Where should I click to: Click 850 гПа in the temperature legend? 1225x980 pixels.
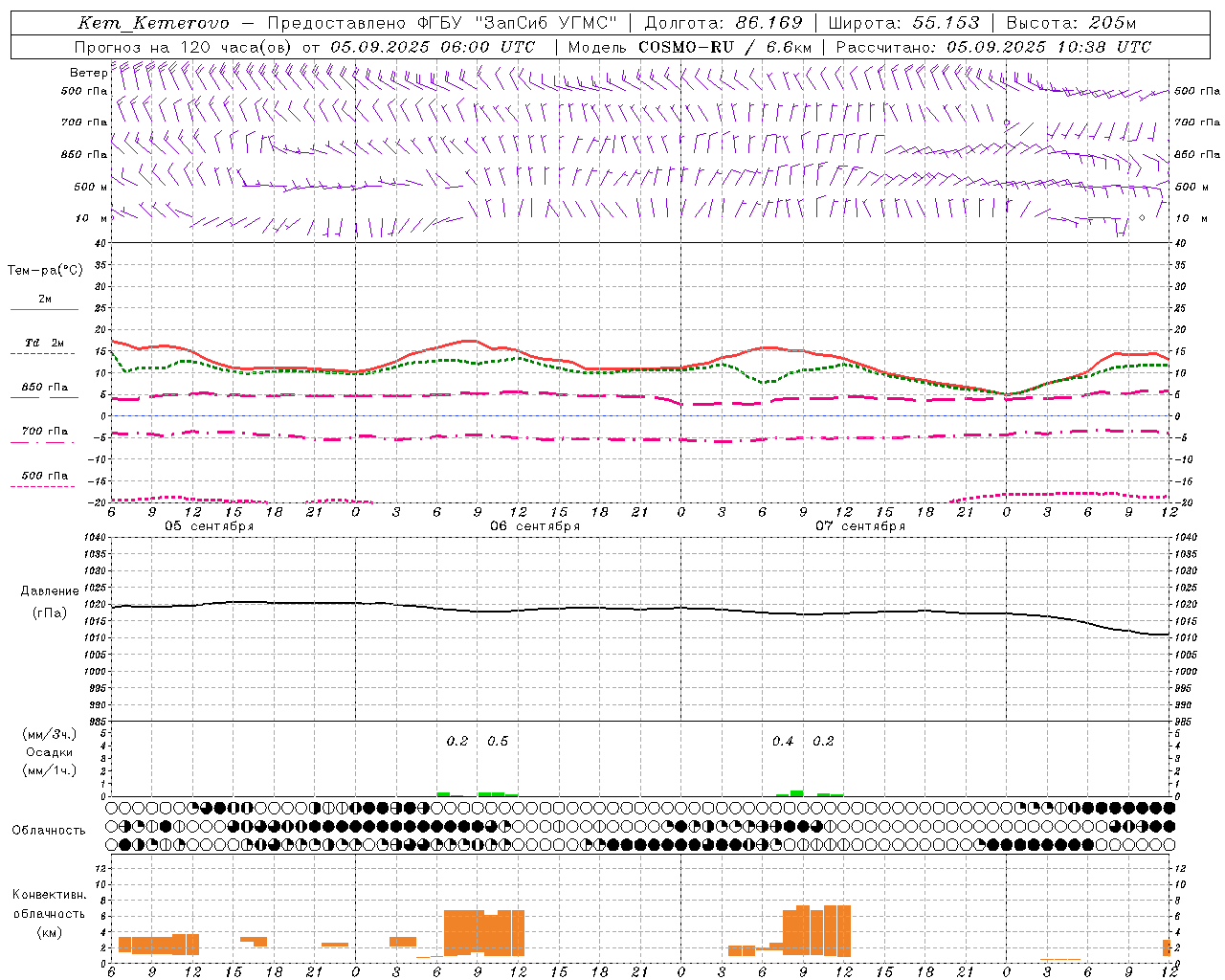click(45, 388)
